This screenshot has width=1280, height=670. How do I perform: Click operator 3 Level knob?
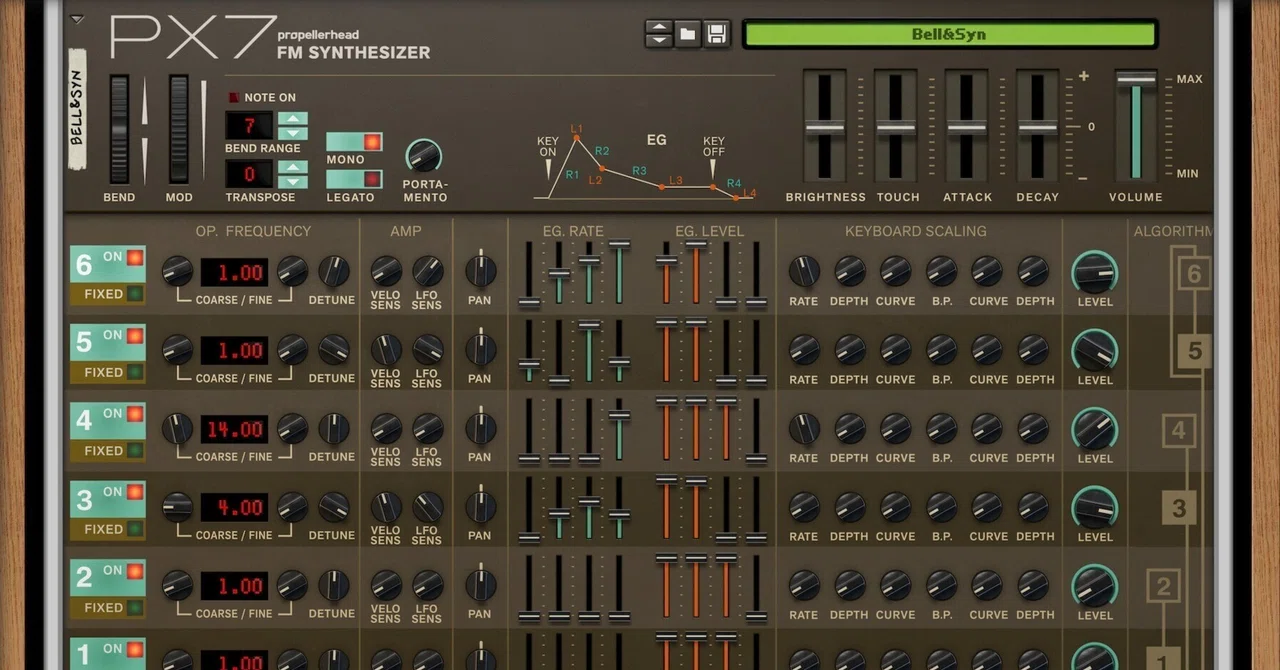coord(1095,507)
